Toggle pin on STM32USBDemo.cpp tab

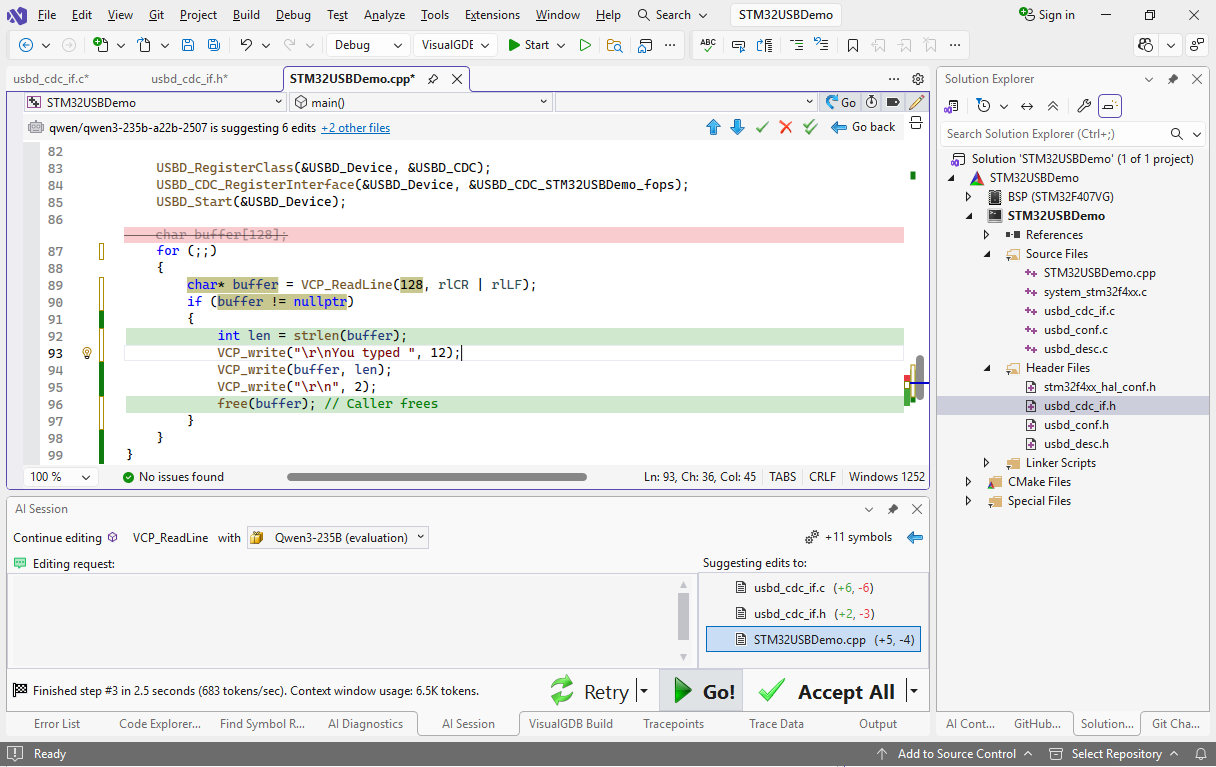[433, 79]
